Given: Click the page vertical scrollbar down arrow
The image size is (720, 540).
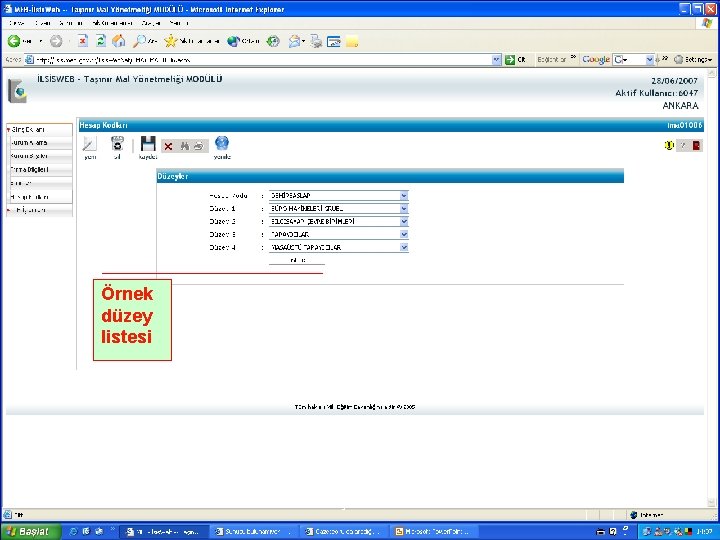Looking at the screenshot, I should tap(711, 502).
